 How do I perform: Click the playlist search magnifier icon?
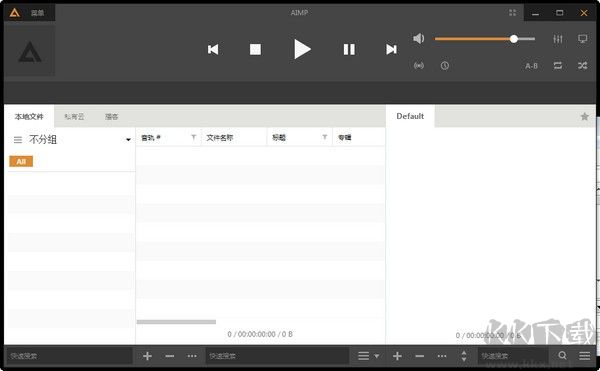[562, 356]
